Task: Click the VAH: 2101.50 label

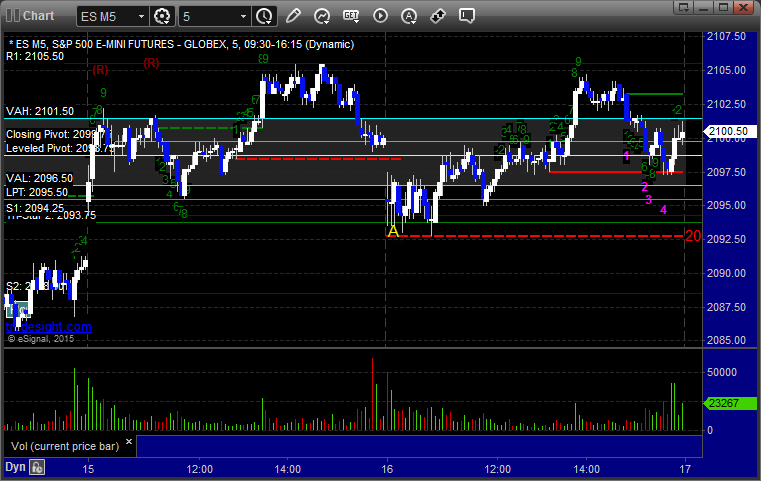Action: 40,111
